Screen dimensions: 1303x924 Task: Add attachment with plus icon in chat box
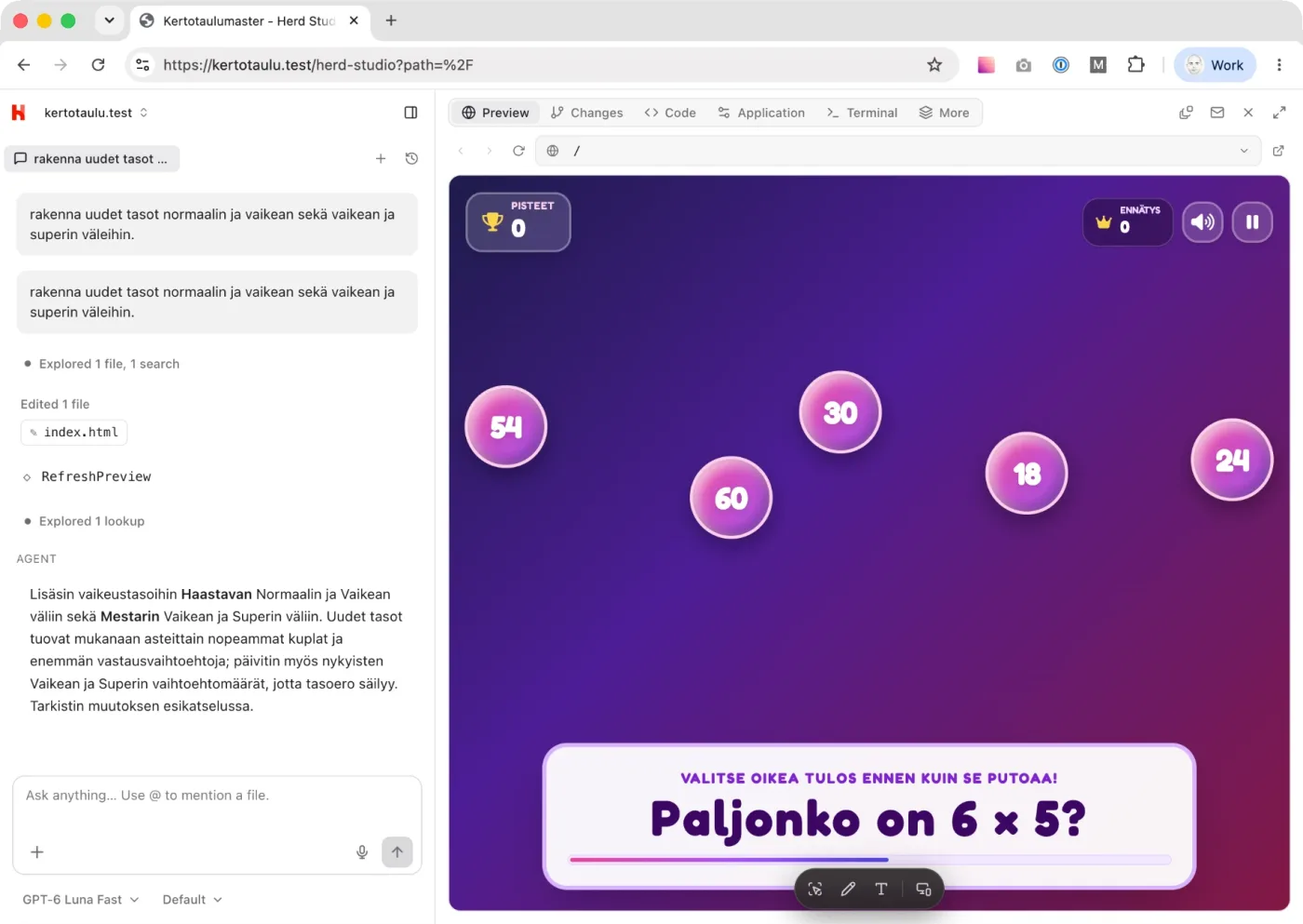pos(37,852)
